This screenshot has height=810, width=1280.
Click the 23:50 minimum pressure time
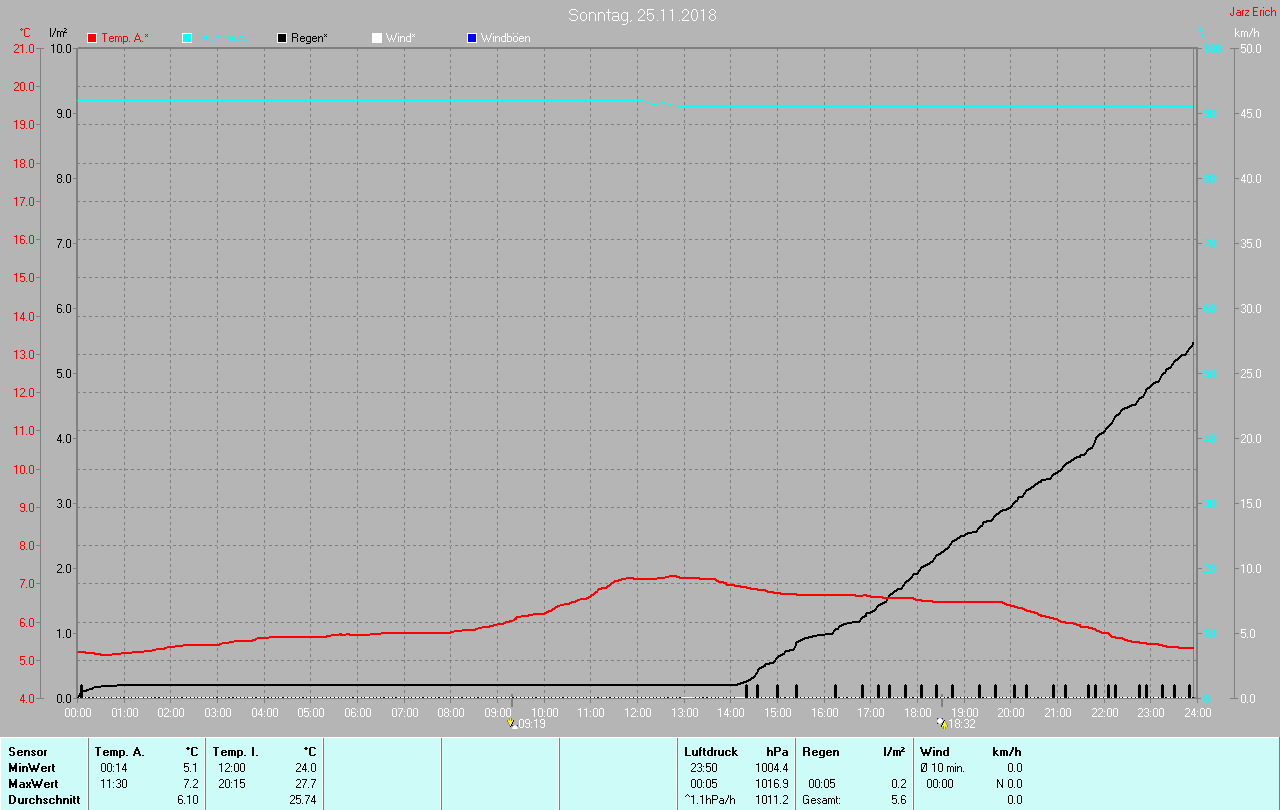(703, 767)
